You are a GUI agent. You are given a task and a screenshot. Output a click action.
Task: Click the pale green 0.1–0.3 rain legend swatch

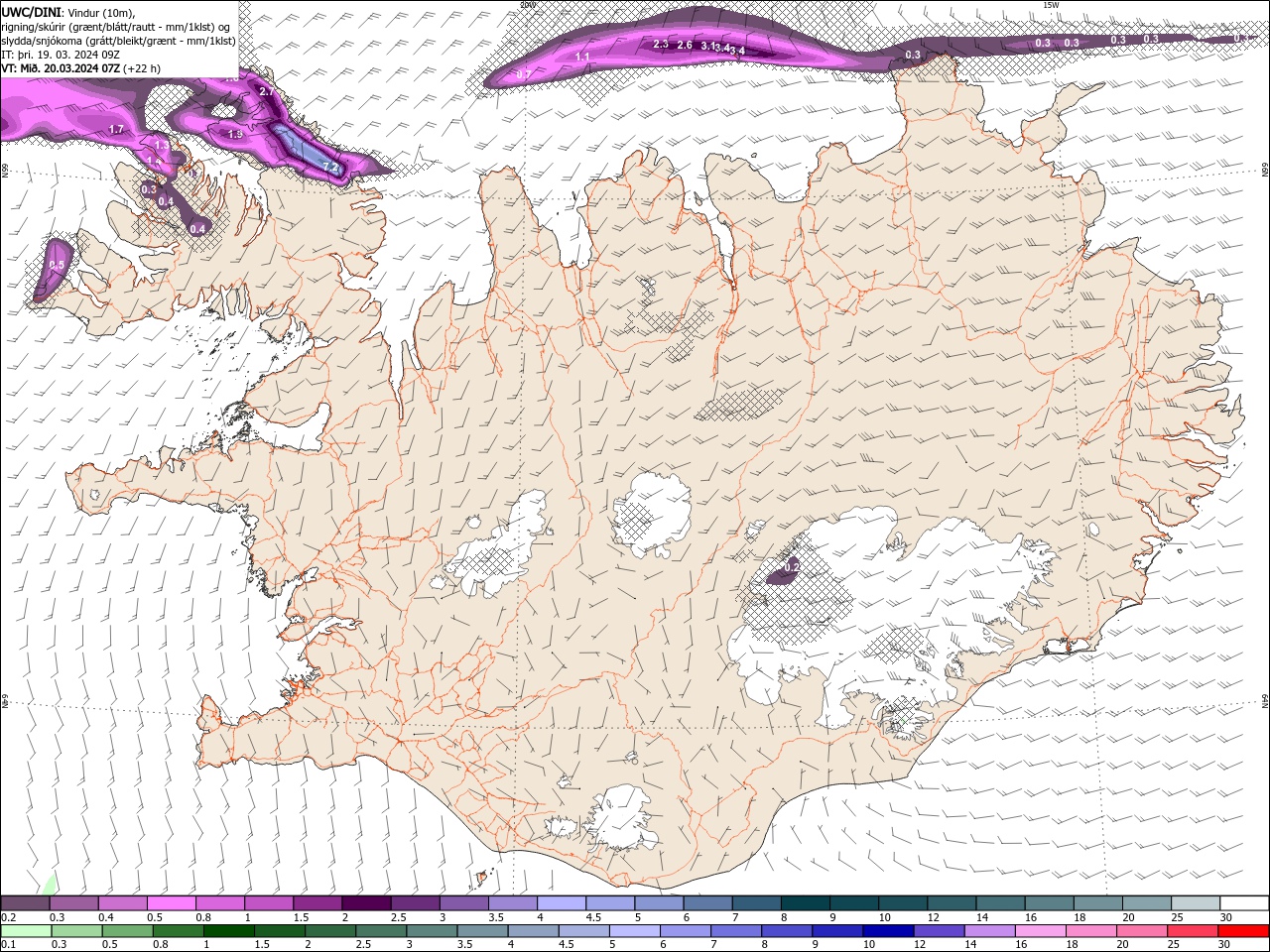click(26, 931)
